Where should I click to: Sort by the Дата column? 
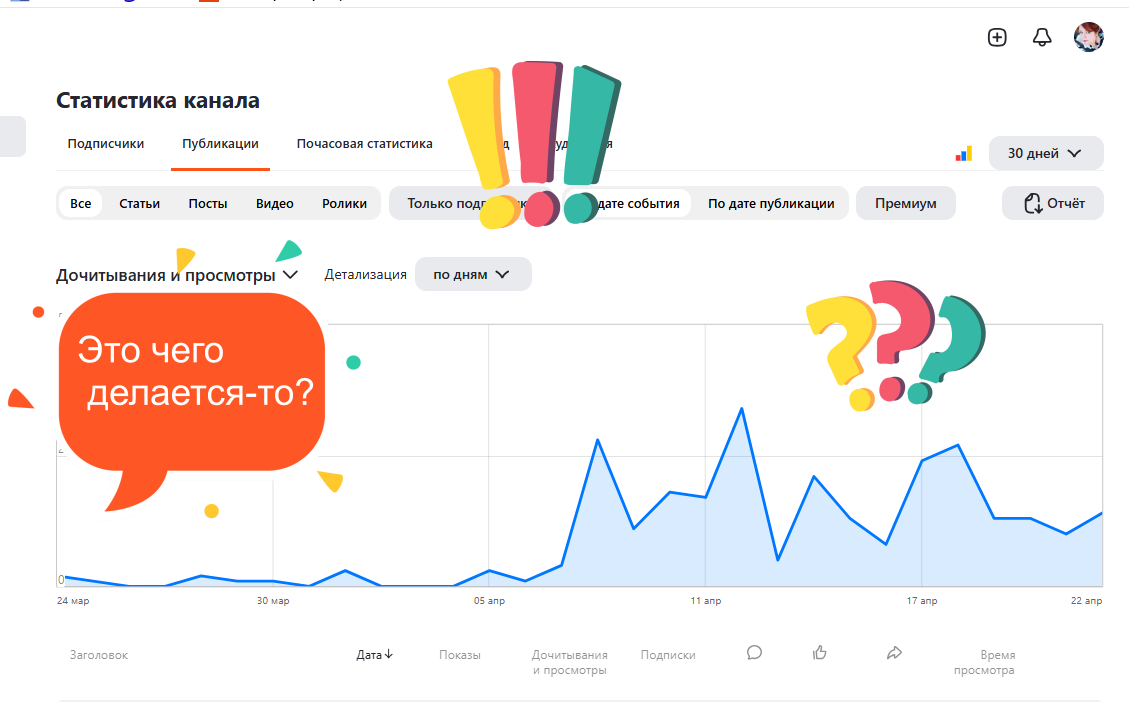point(374,654)
